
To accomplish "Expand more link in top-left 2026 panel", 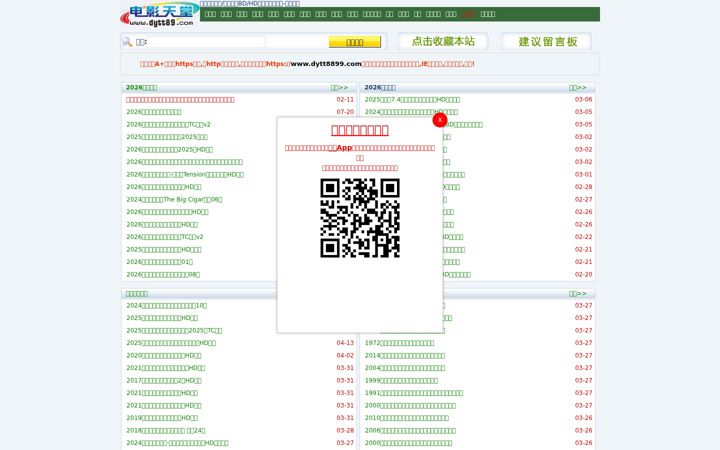I will 339,87.
